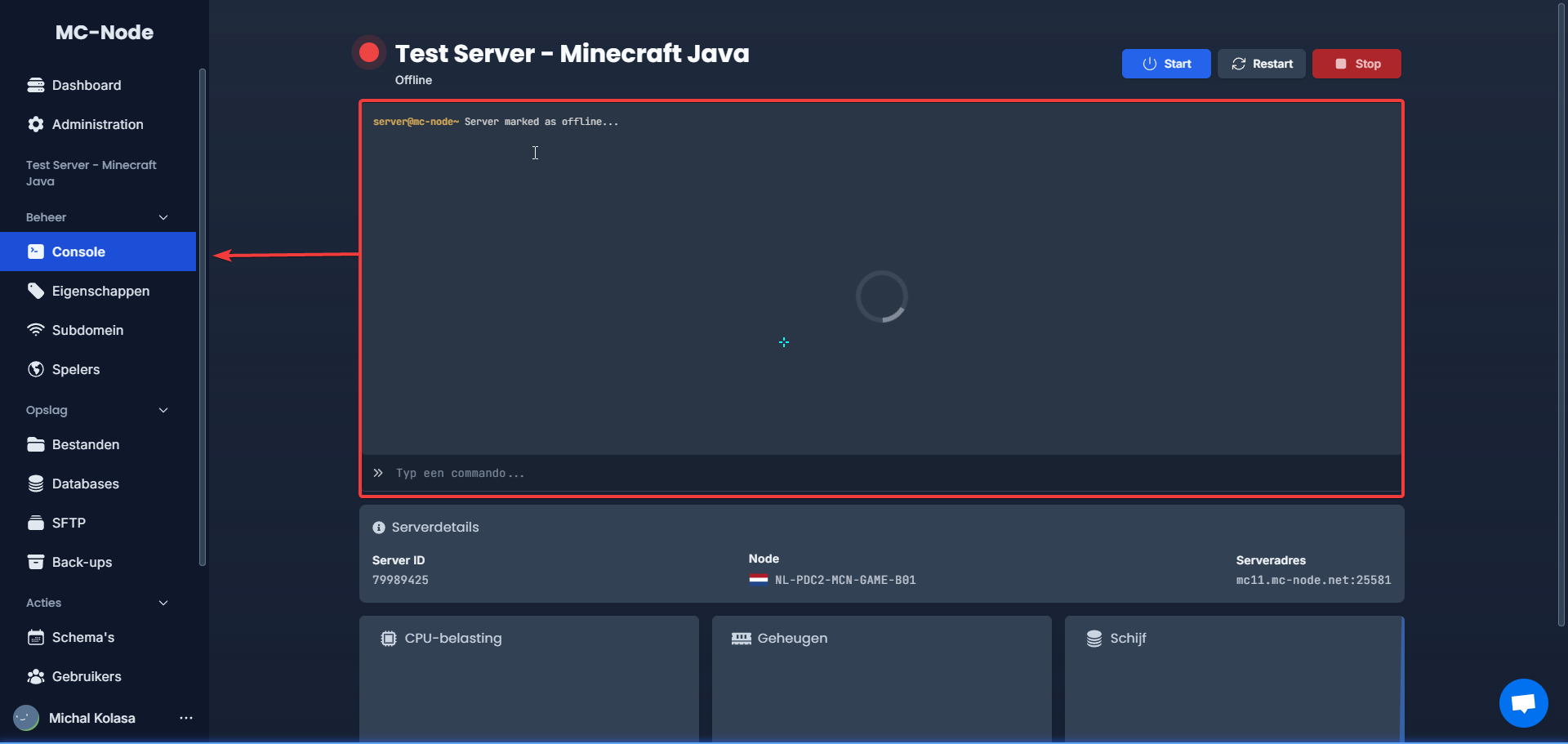
Task: Click the Dashboard server icon
Action: click(36, 85)
